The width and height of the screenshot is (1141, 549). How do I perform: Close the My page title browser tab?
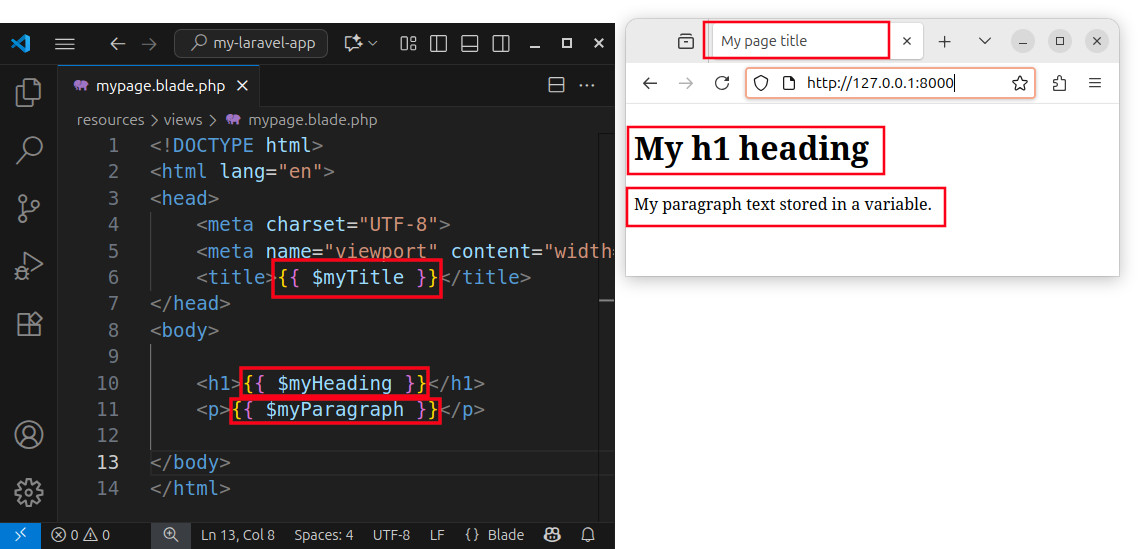[907, 42]
